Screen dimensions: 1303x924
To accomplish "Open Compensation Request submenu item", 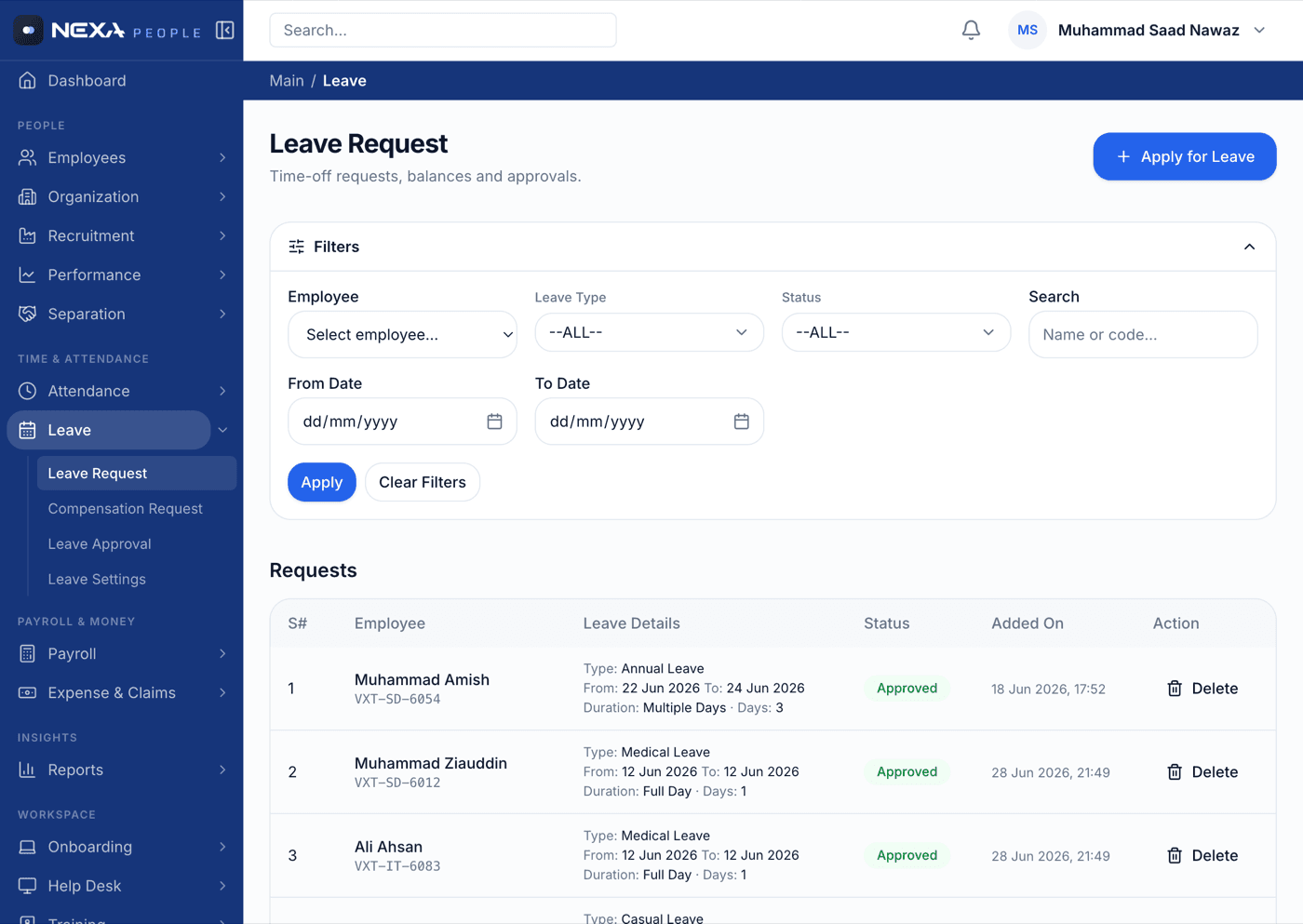I will pyautogui.click(x=137, y=509).
